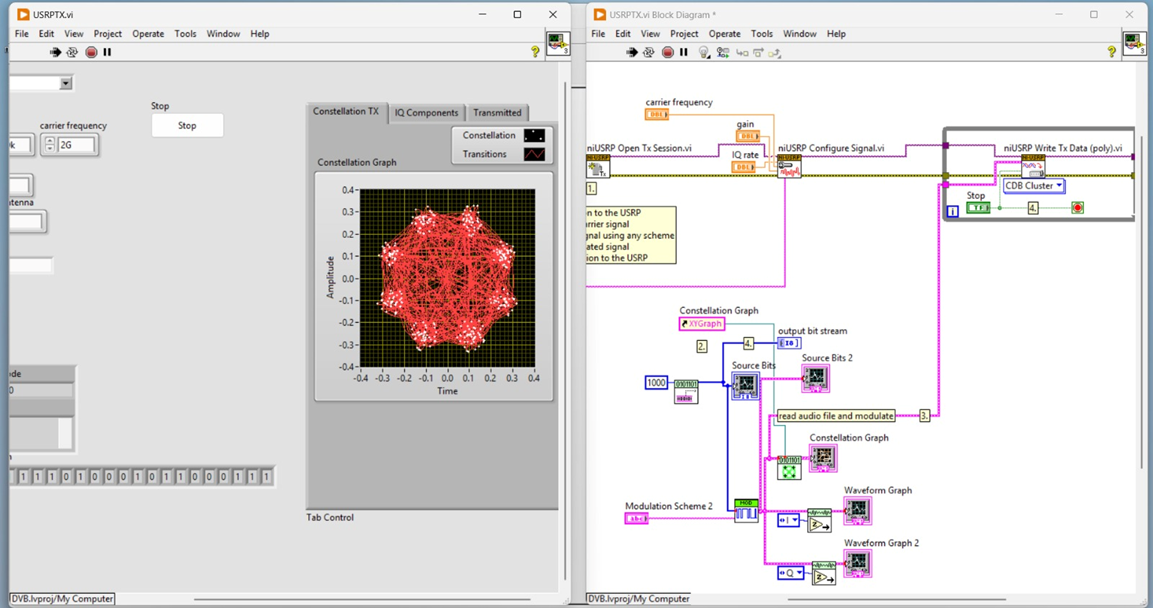This screenshot has width=1153, height=608.
Task: Click Step Into toolbar button
Action: (742, 53)
